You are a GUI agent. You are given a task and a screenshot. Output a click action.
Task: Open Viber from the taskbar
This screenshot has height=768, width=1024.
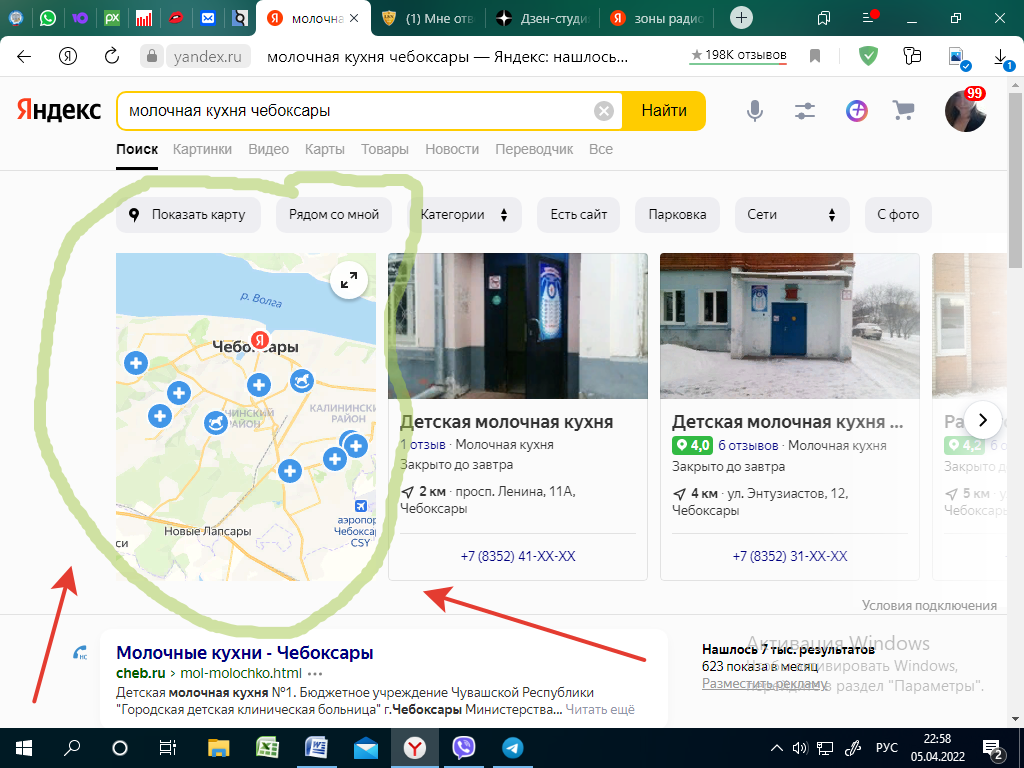tap(464, 748)
